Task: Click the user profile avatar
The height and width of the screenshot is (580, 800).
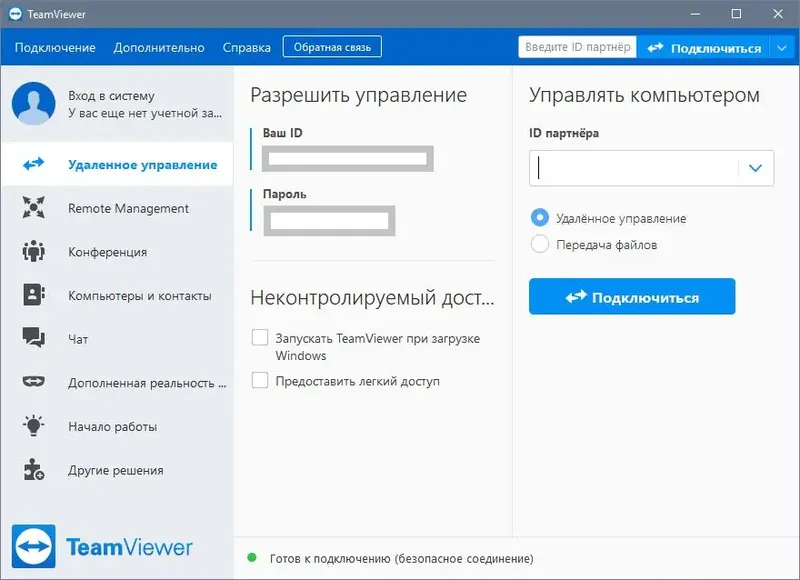Action: [33, 103]
